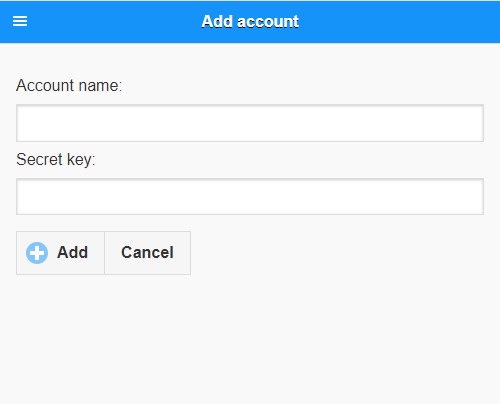Activate the field under Account name label
Image resolution: width=500 pixels, height=404 pixels.
[250, 123]
